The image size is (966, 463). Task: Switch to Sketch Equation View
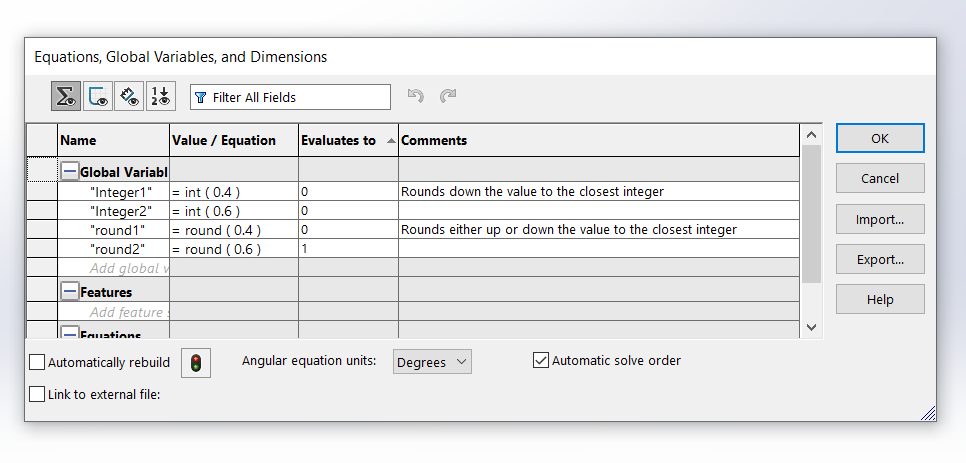click(98, 96)
